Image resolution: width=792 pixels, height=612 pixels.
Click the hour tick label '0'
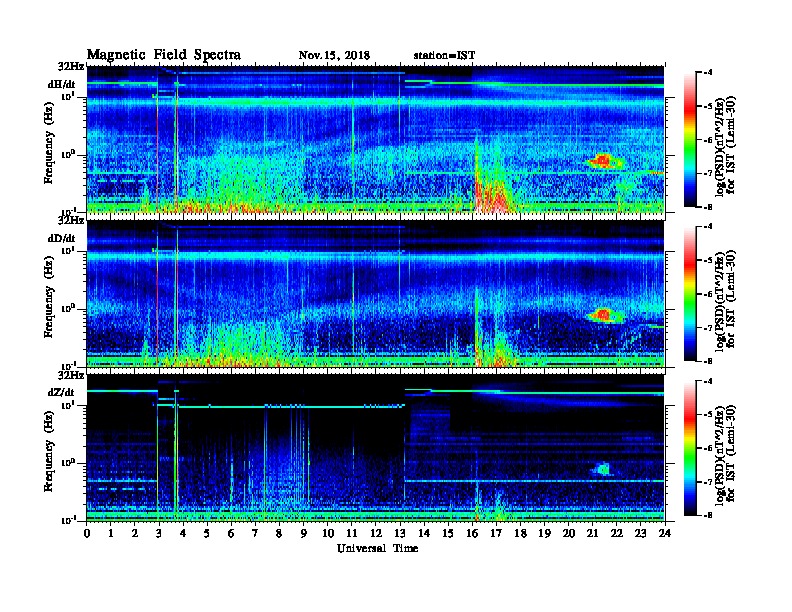87,533
